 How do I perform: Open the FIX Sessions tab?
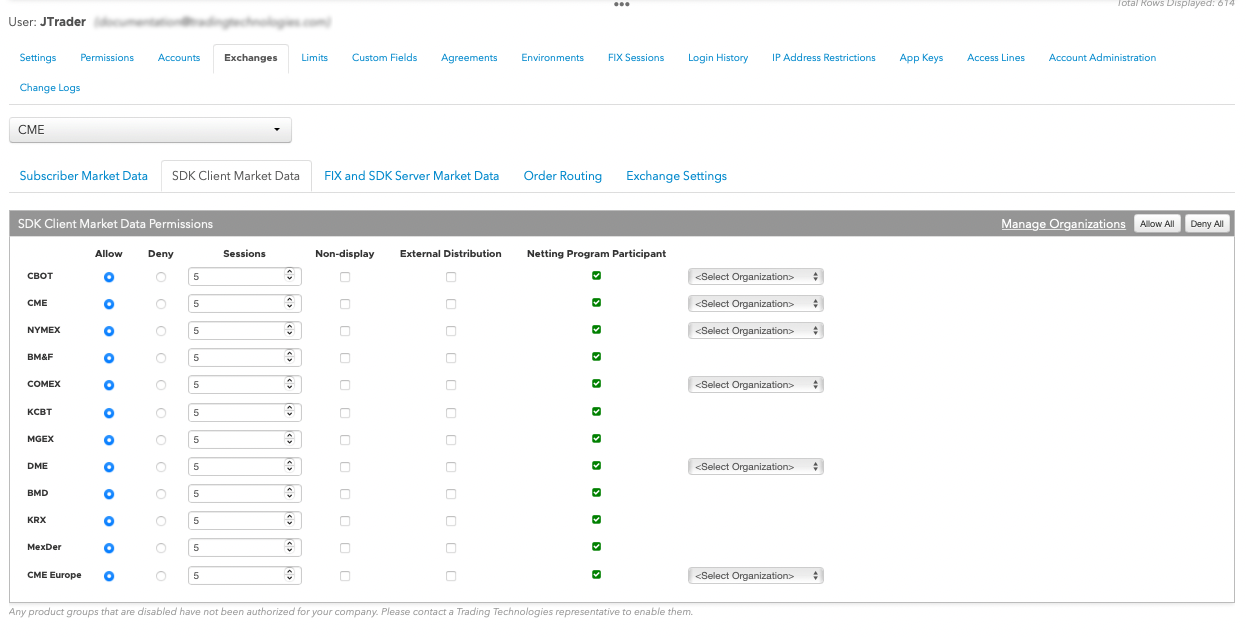tap(636, 58)
